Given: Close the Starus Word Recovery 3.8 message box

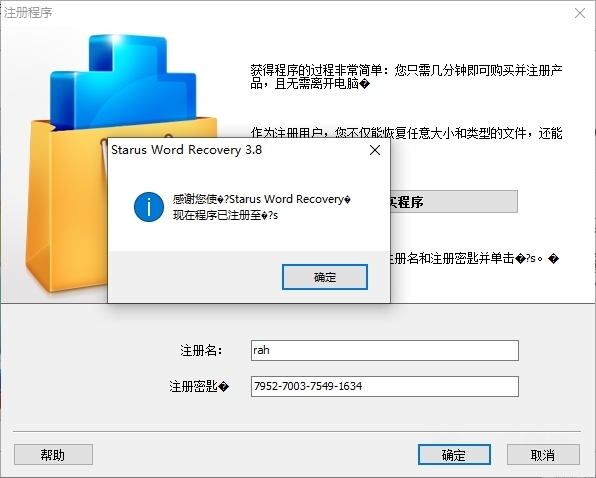Looking at the screenshot, I should click(x=375, y=150).
